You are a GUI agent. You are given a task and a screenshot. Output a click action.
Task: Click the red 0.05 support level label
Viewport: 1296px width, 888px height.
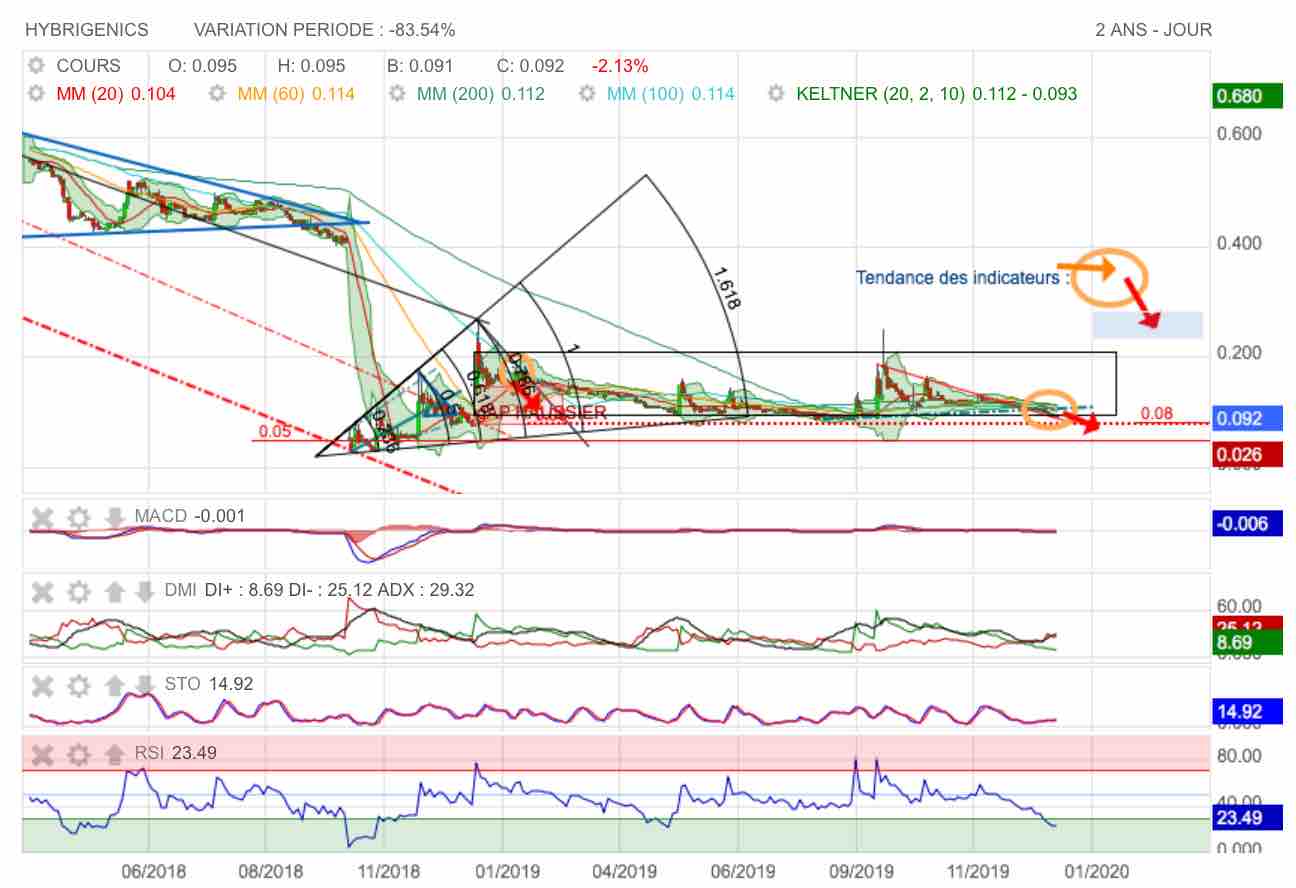(274, 432)
